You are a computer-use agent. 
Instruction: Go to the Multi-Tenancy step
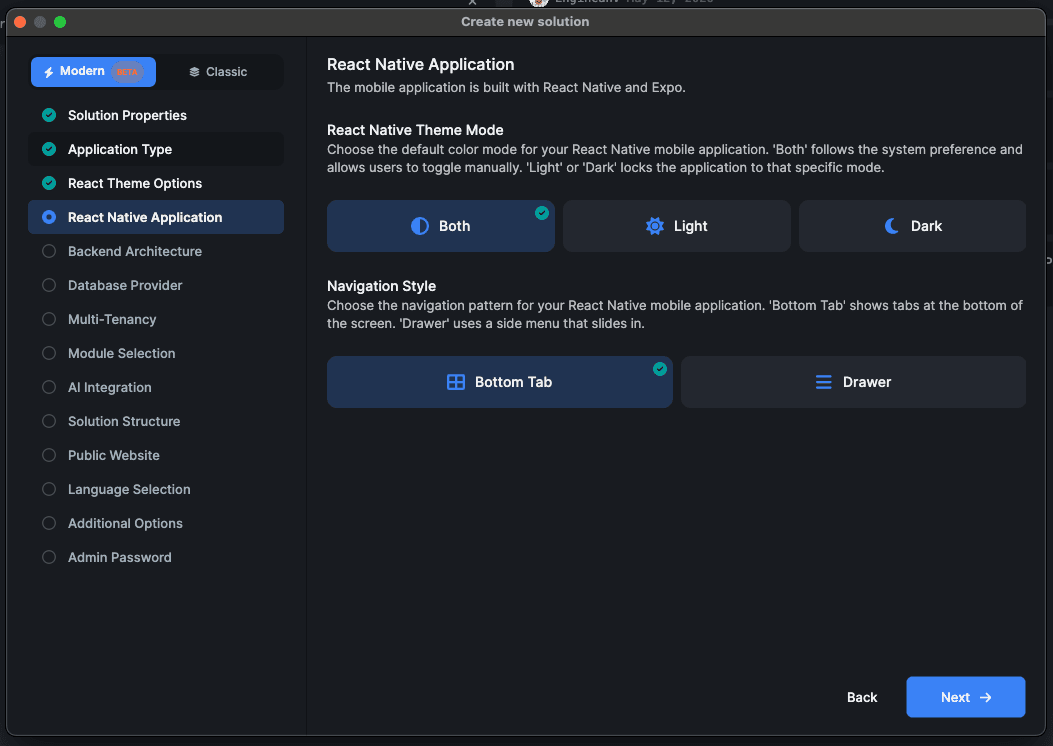(156, 319)
